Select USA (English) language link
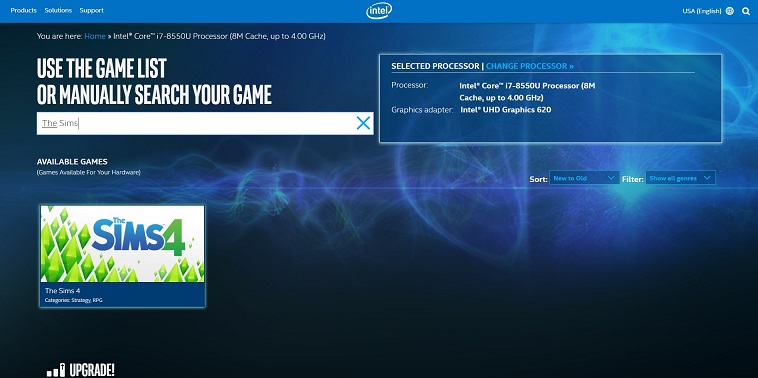The image size is (758, 378). (701, 11)
